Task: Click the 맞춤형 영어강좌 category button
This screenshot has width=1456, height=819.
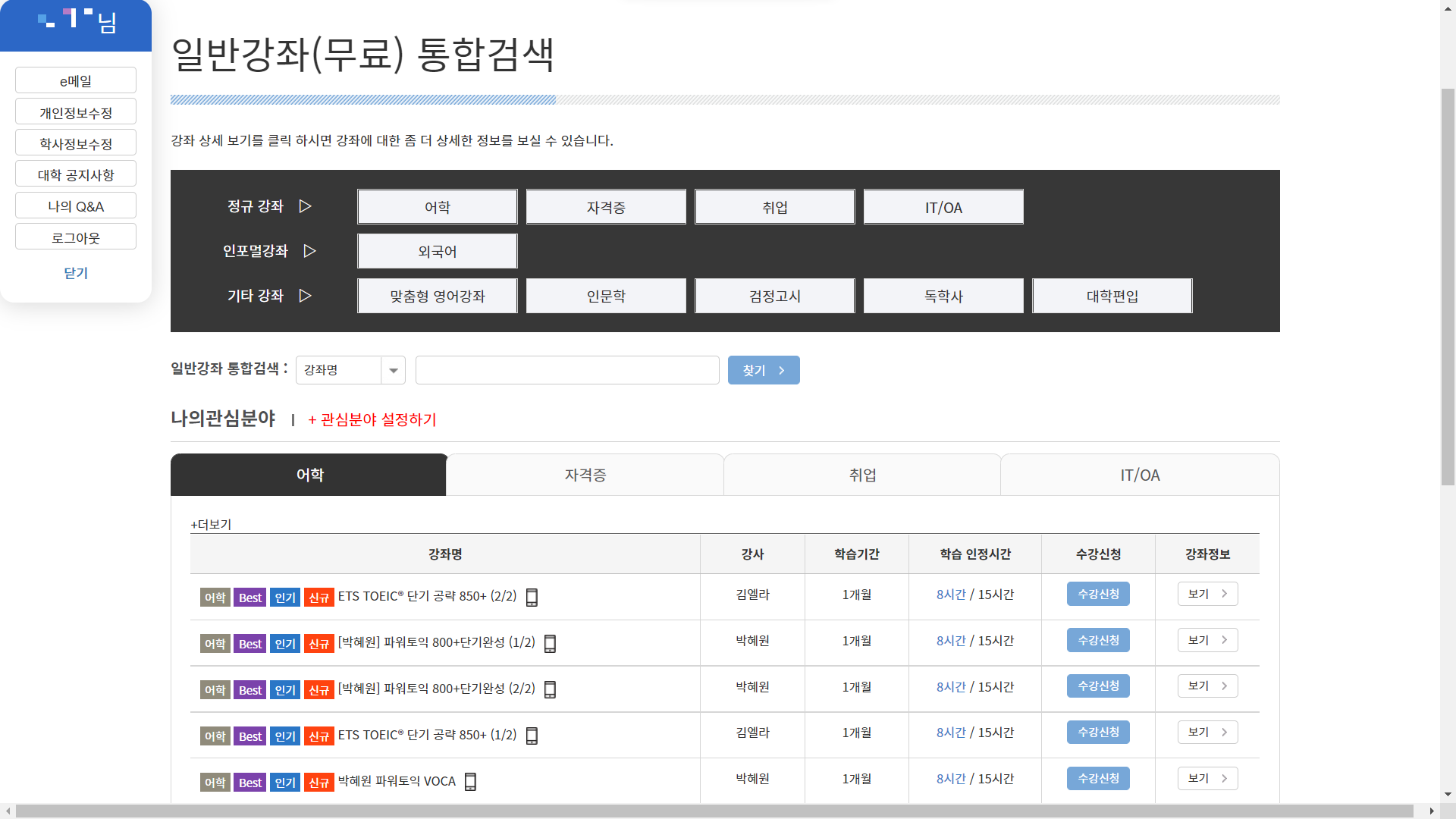Action: 437,296
